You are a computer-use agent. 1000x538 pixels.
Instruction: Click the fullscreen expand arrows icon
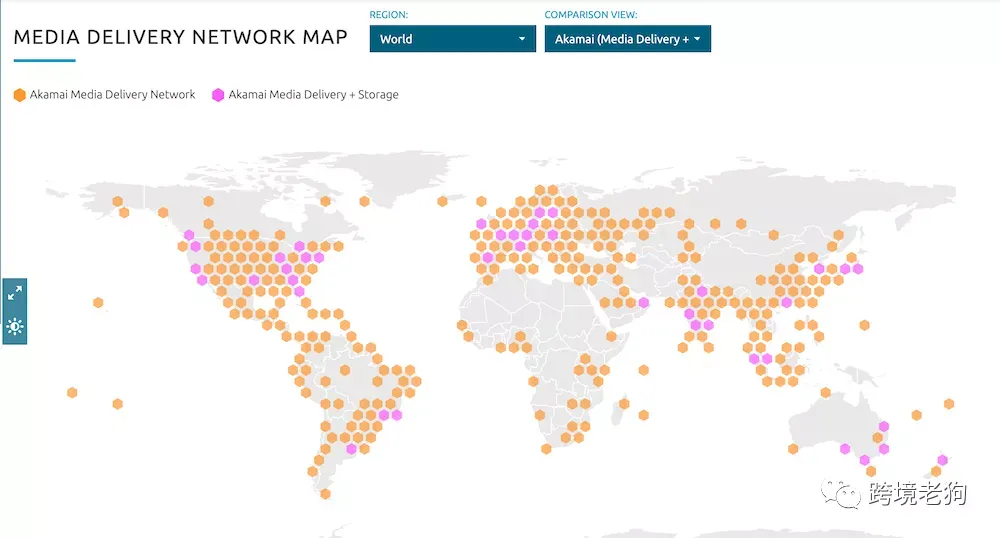pos(15,293)
